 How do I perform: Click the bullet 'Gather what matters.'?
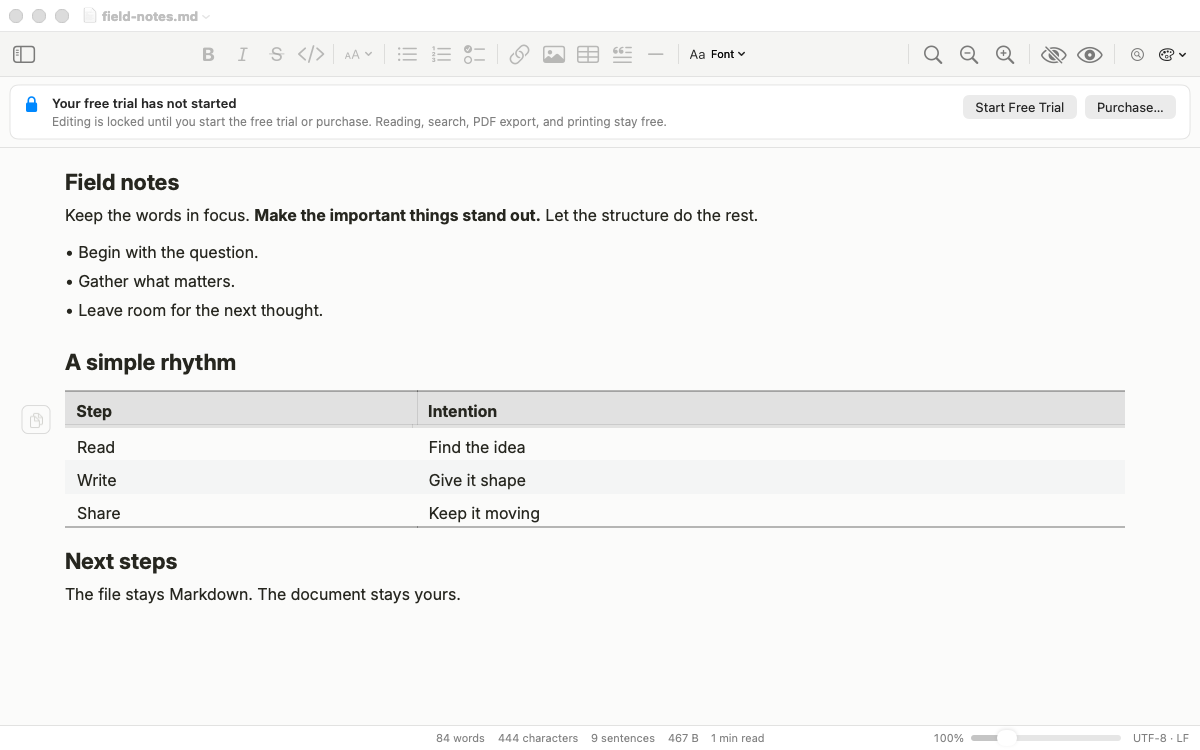(x=156, y=281)
